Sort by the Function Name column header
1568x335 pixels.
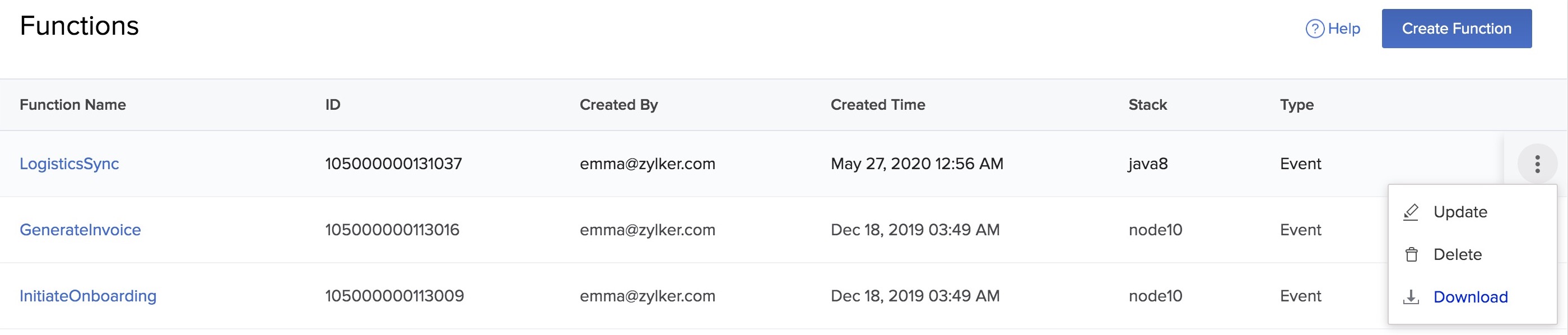[73, 105]
